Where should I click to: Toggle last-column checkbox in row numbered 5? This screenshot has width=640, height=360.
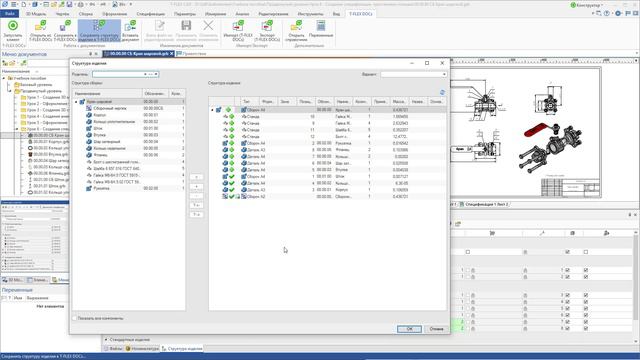tap(586, 309)
